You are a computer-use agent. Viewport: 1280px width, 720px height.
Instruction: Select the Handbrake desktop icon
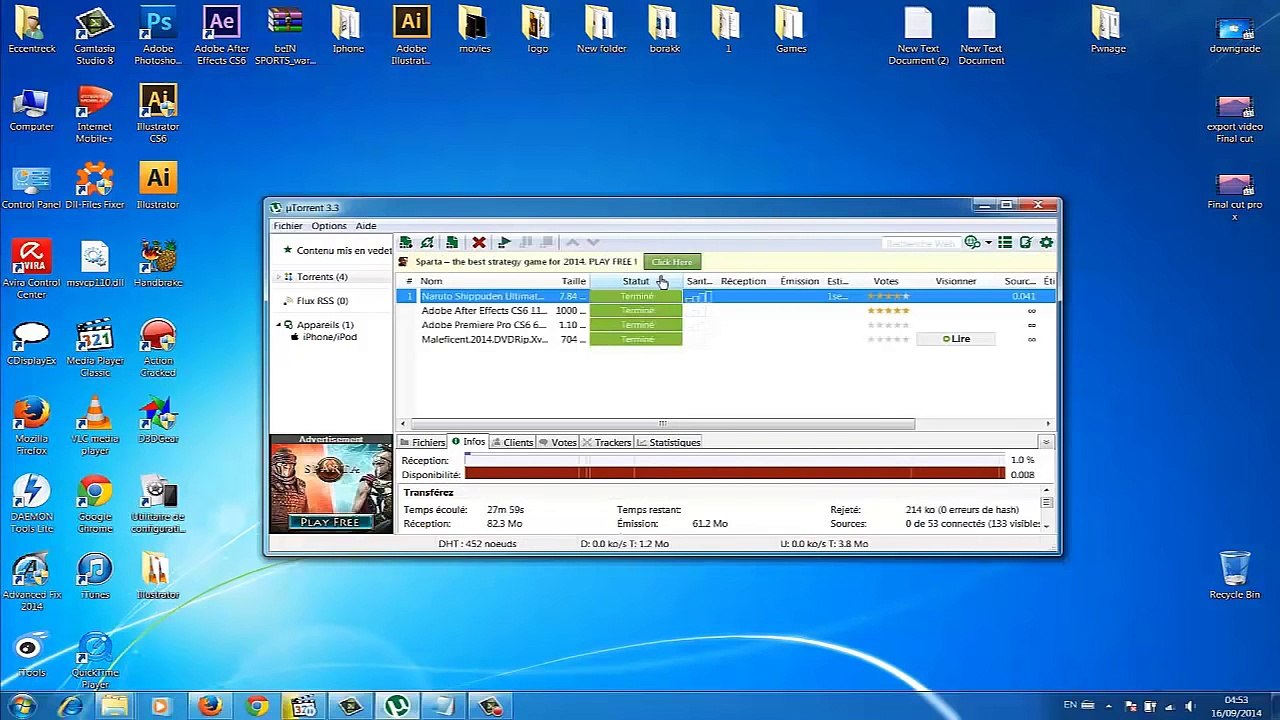coord(158,264)
